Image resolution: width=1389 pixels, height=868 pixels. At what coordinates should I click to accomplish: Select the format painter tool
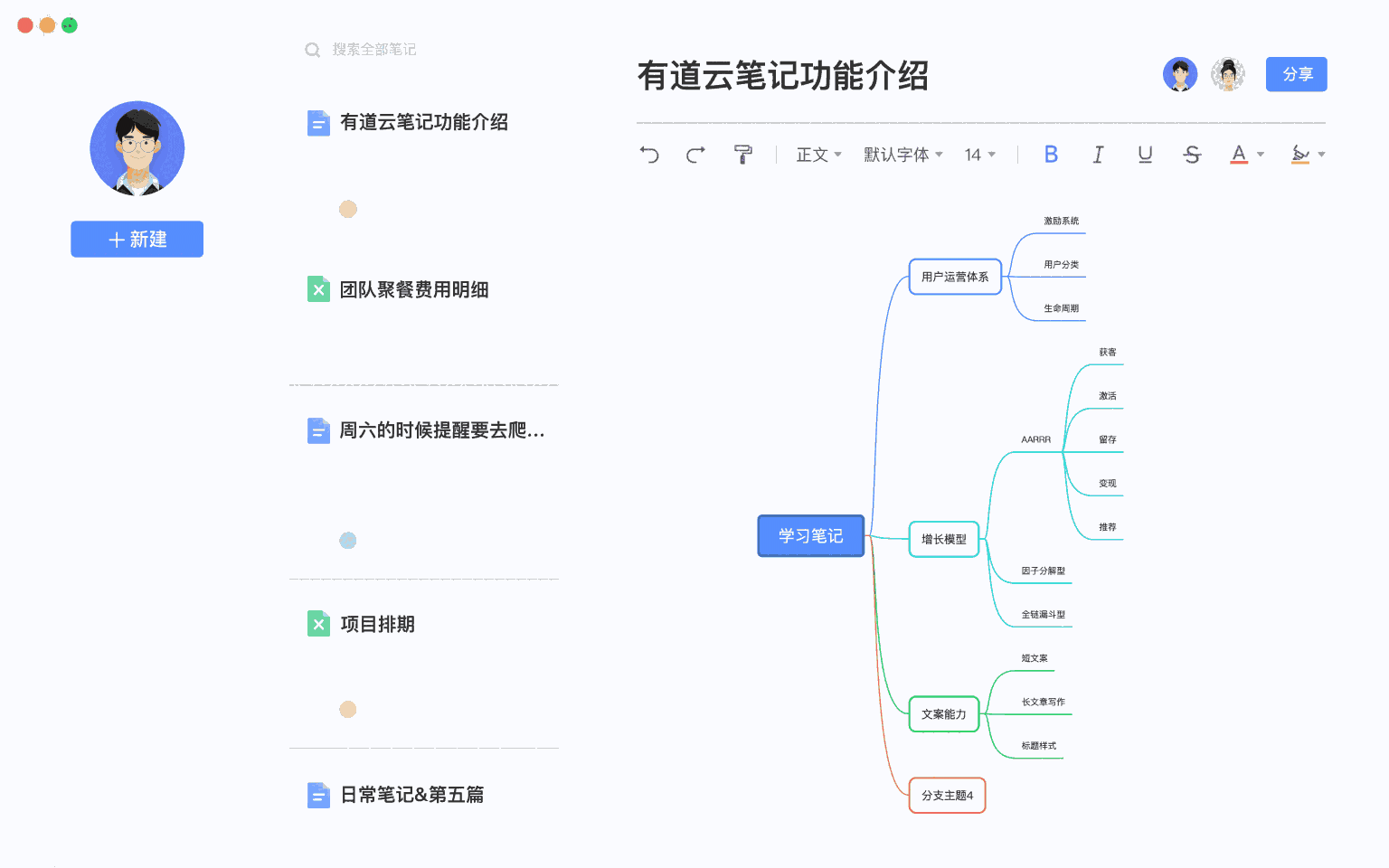click(742, 154)
